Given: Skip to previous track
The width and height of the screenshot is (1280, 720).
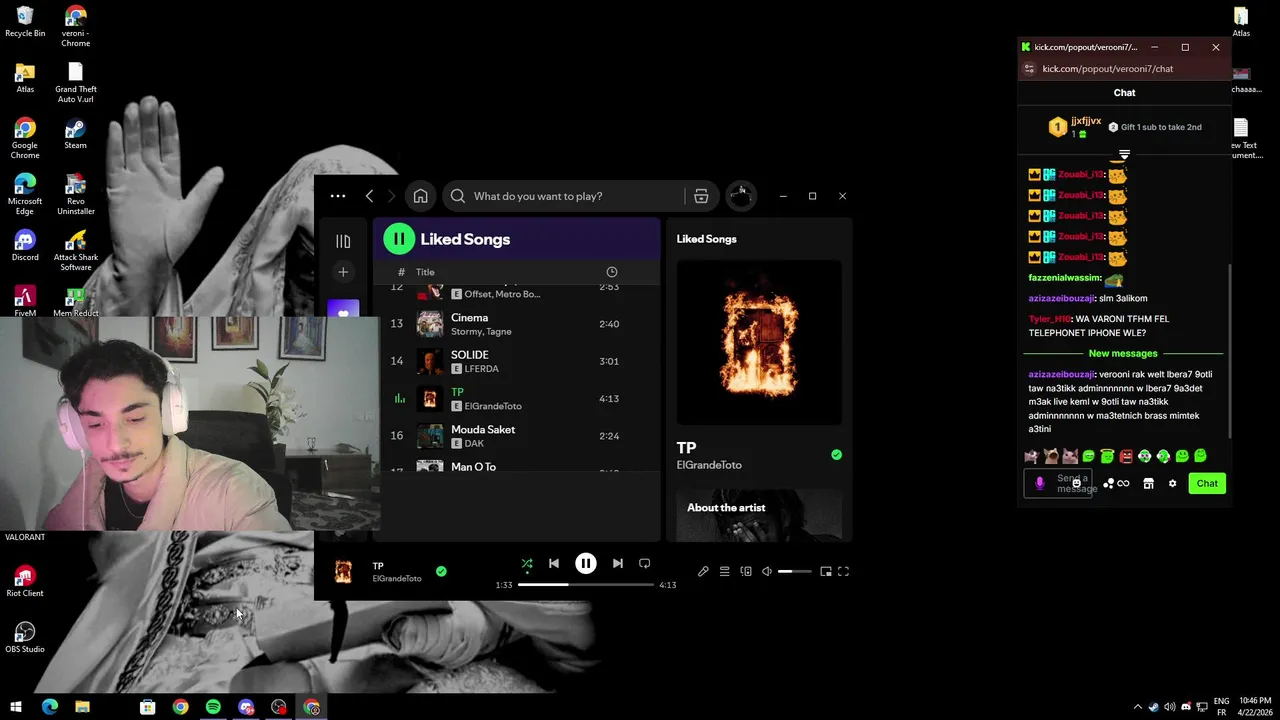Looking at the screenshot, I should tap(554, 564).
